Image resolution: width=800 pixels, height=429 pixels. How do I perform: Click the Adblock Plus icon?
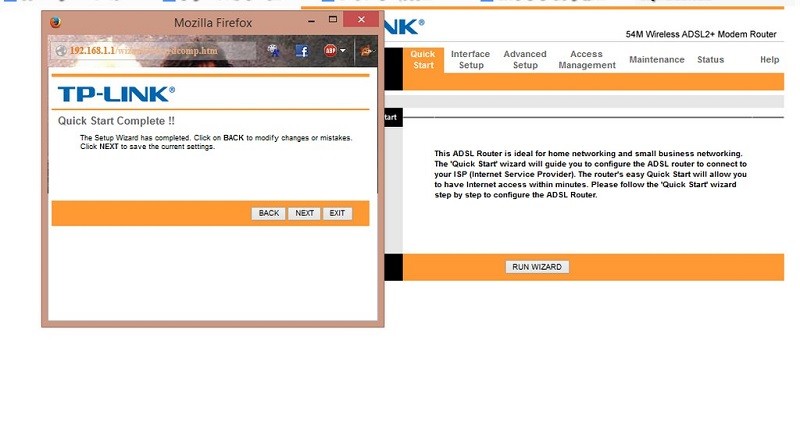coord(330,51)
